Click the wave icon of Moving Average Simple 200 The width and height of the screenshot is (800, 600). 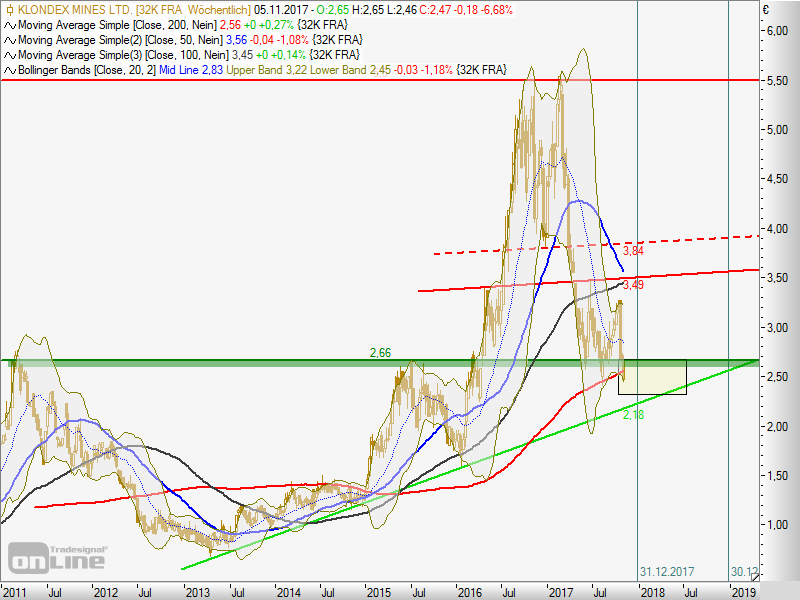tap(10, 25)
